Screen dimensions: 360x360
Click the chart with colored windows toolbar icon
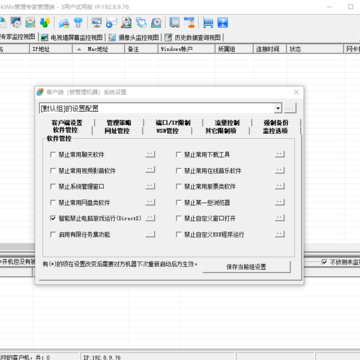64,23
